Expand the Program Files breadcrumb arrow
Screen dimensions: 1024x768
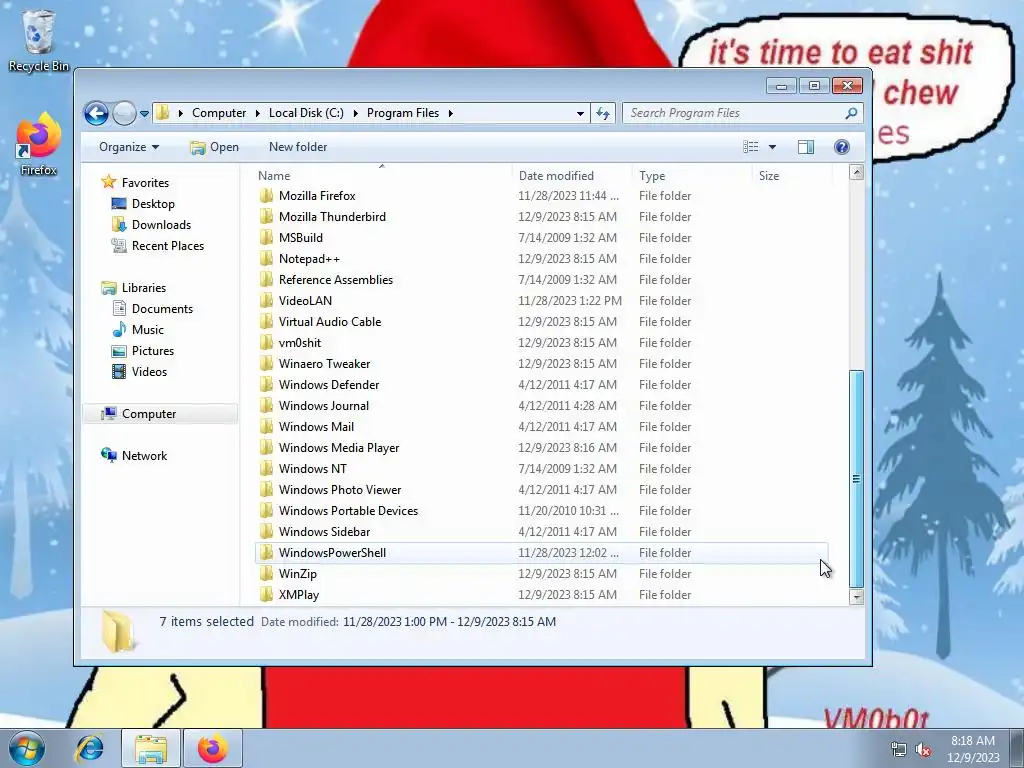(x=451, y=113)
